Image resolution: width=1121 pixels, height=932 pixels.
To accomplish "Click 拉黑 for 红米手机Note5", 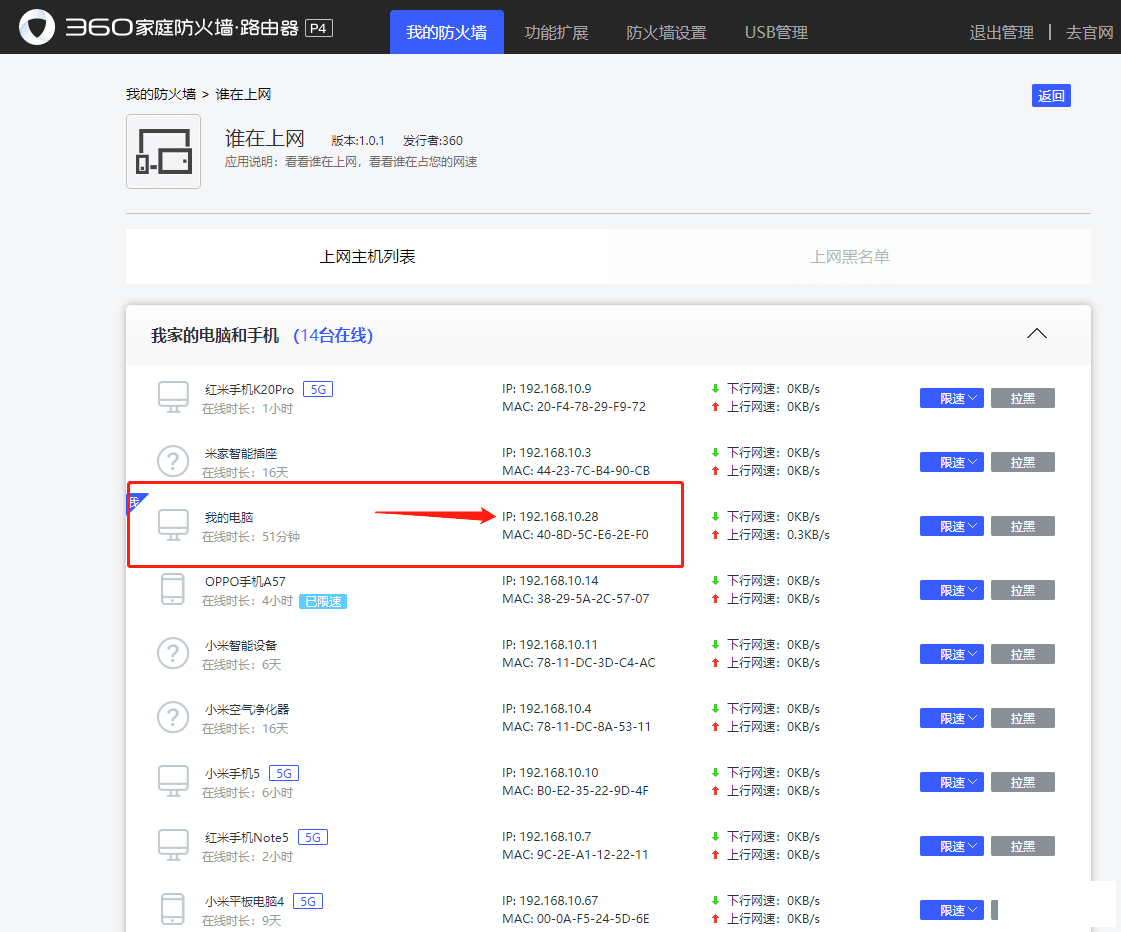I will point(1022,846).
